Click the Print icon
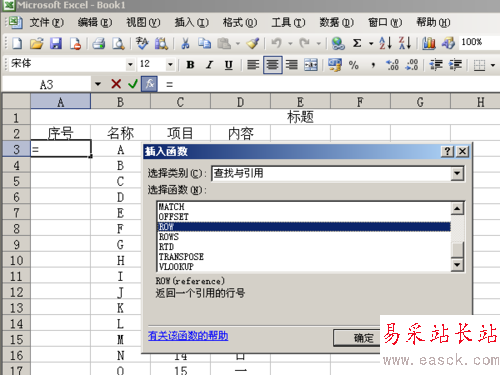The image size is (500, 375). (99, 43)
